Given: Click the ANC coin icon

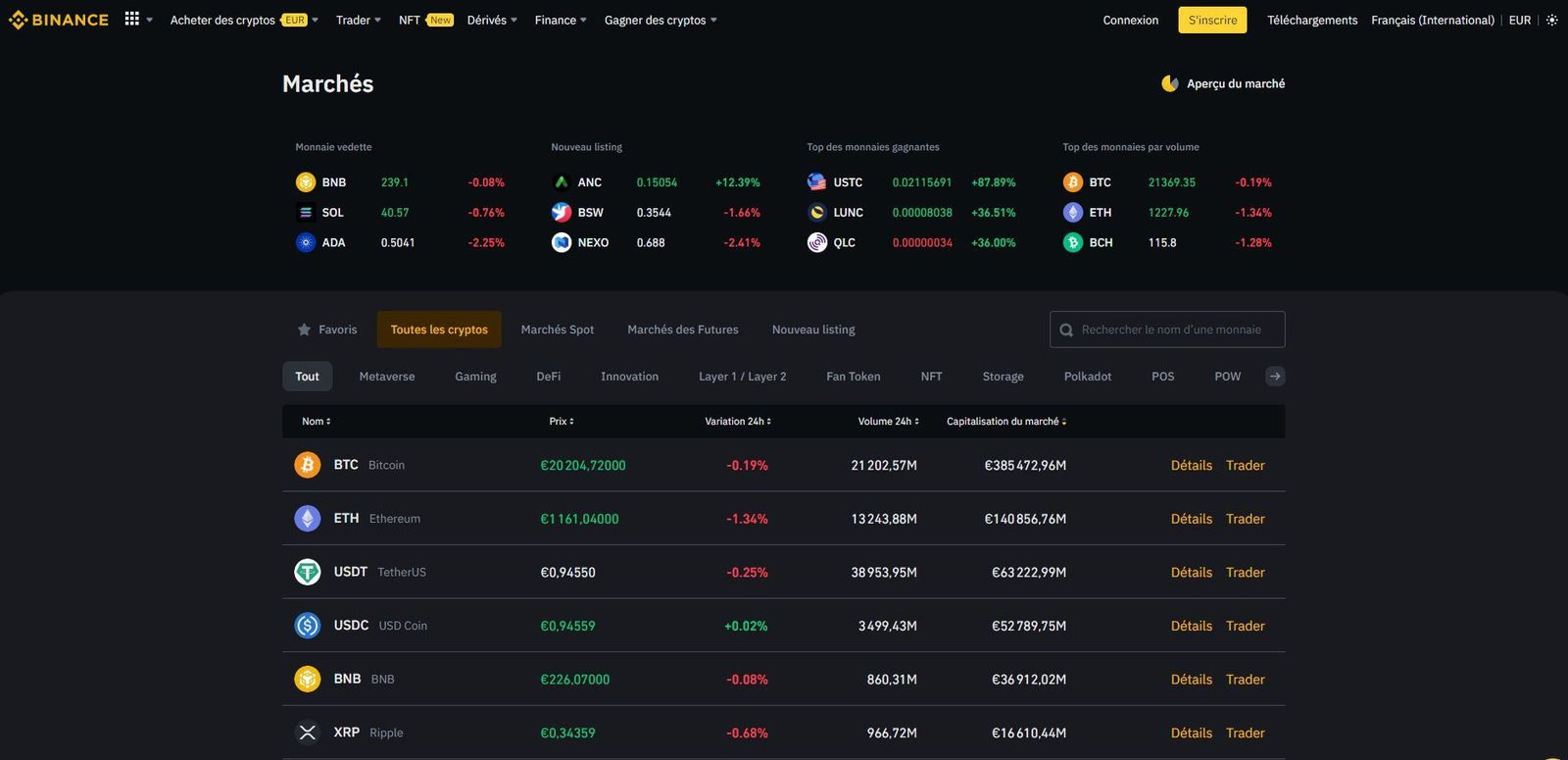Looking at the screenshot, I should [562, 182].
